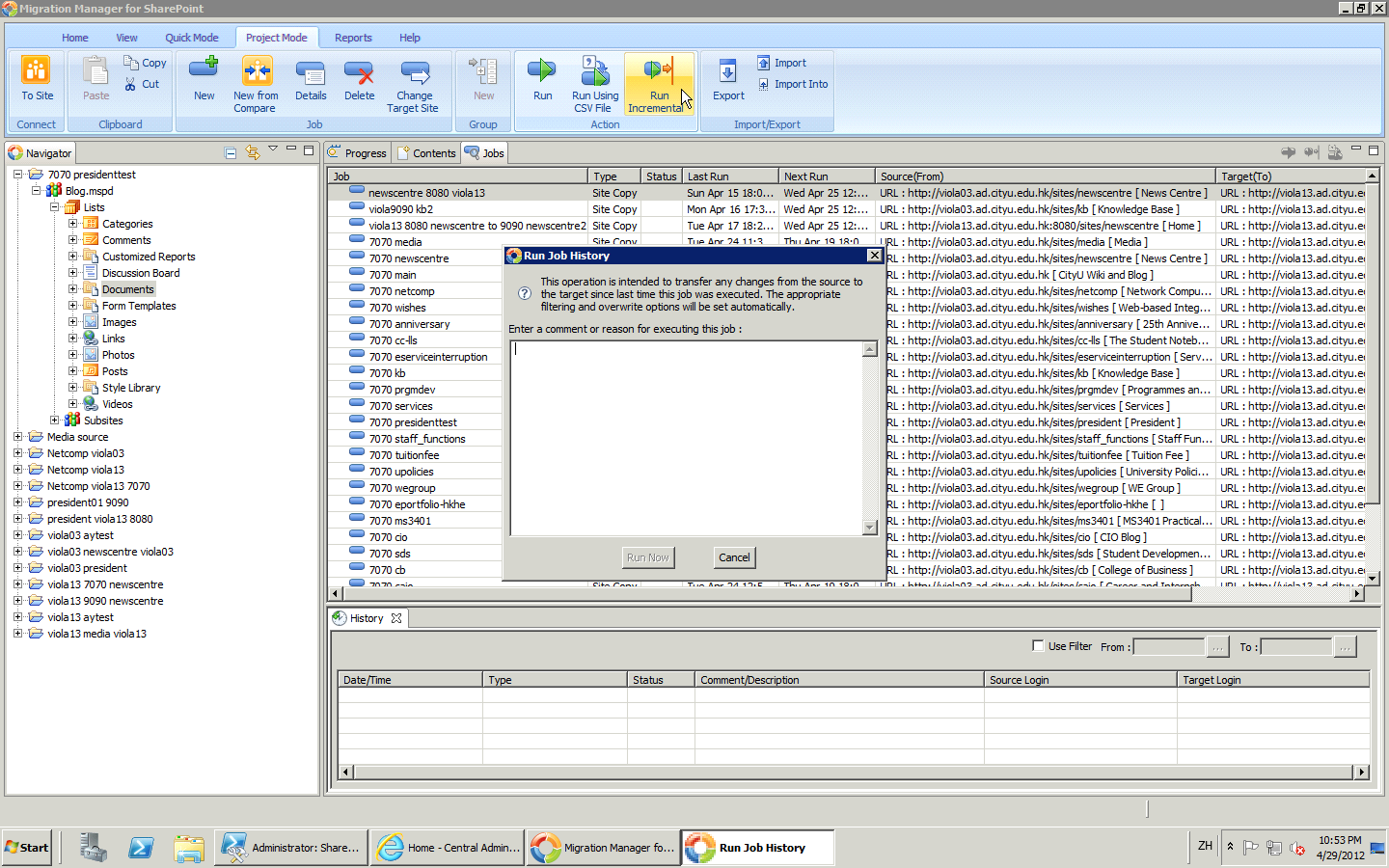Screen dimensions: 1389x868
Task: Sort history by Date/Time column header
Action: 410,680
